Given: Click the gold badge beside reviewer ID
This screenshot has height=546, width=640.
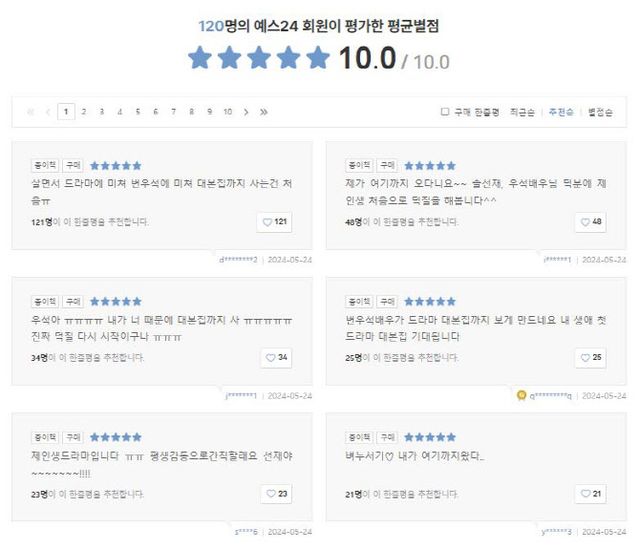Looking at the screenshot, I should tap(521, 395).
